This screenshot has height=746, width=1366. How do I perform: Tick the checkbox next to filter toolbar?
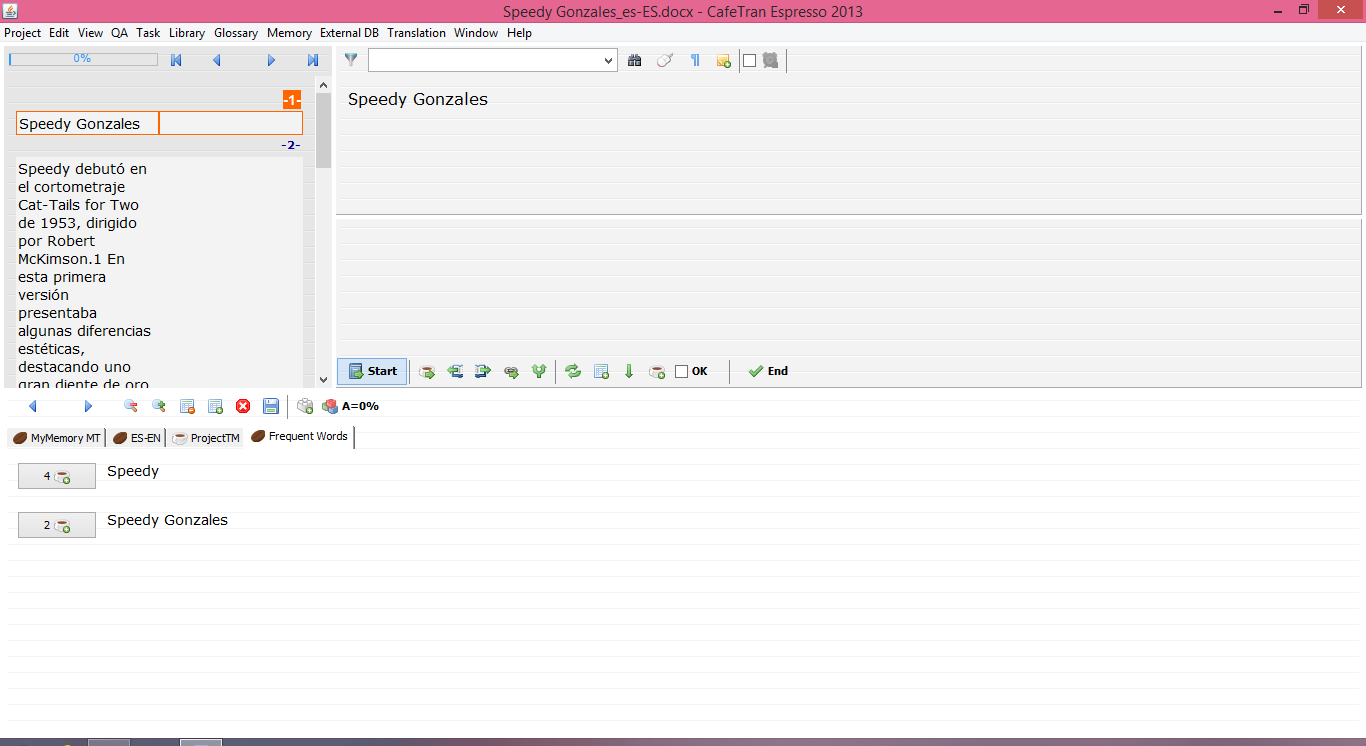click(x=749, y=60)
